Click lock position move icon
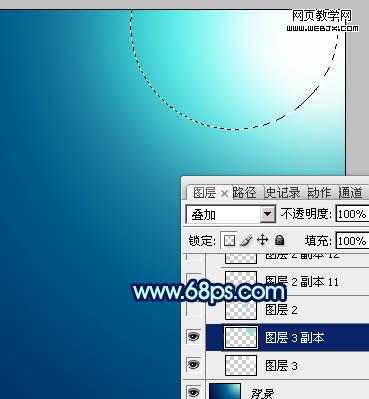This screenshot has height=399, width=369. [263, 240]
